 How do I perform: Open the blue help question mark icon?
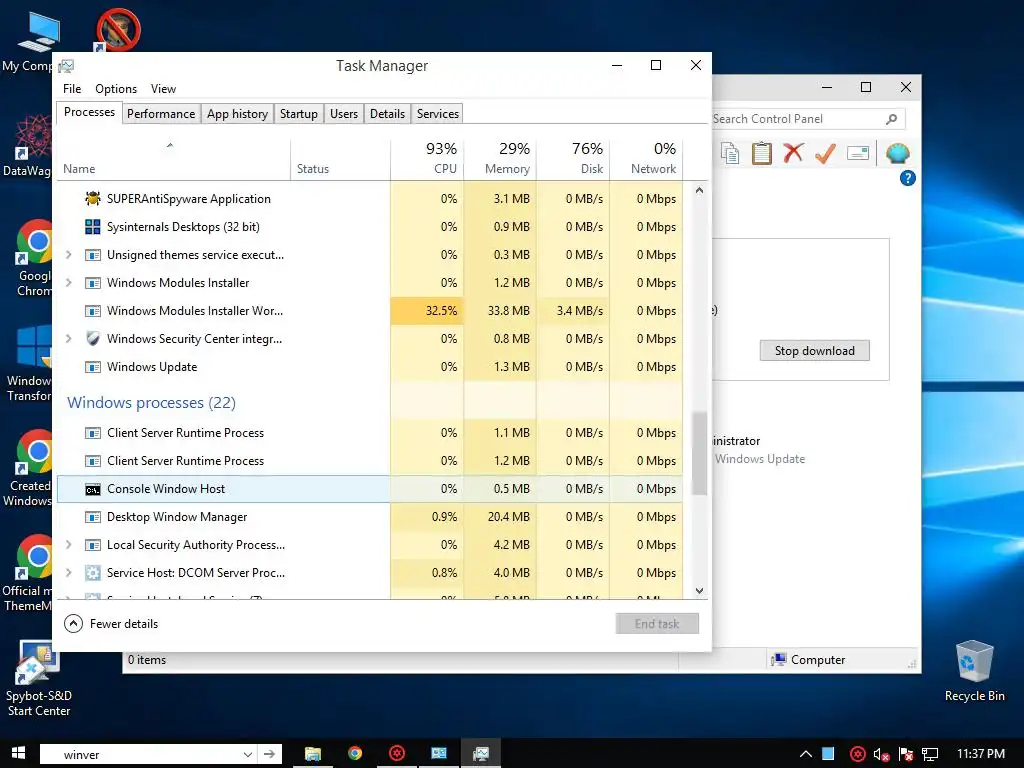pos(907,178)
